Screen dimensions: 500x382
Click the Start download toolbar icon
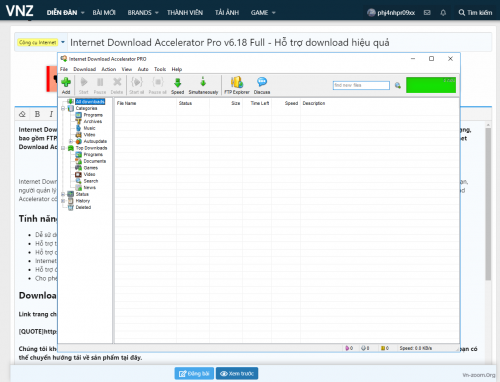84,85
